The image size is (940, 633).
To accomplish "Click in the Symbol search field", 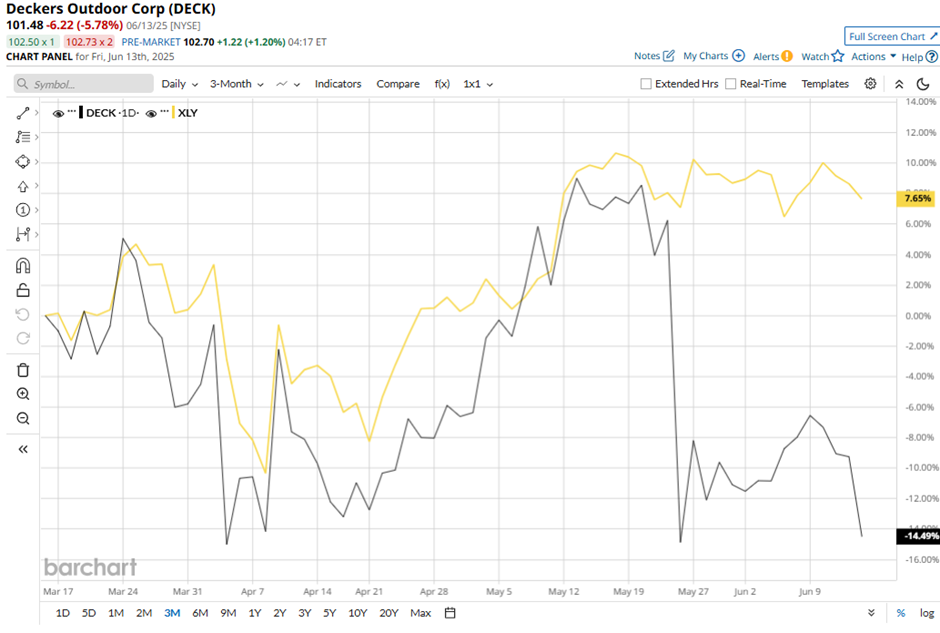I will (x=84, y=84).
